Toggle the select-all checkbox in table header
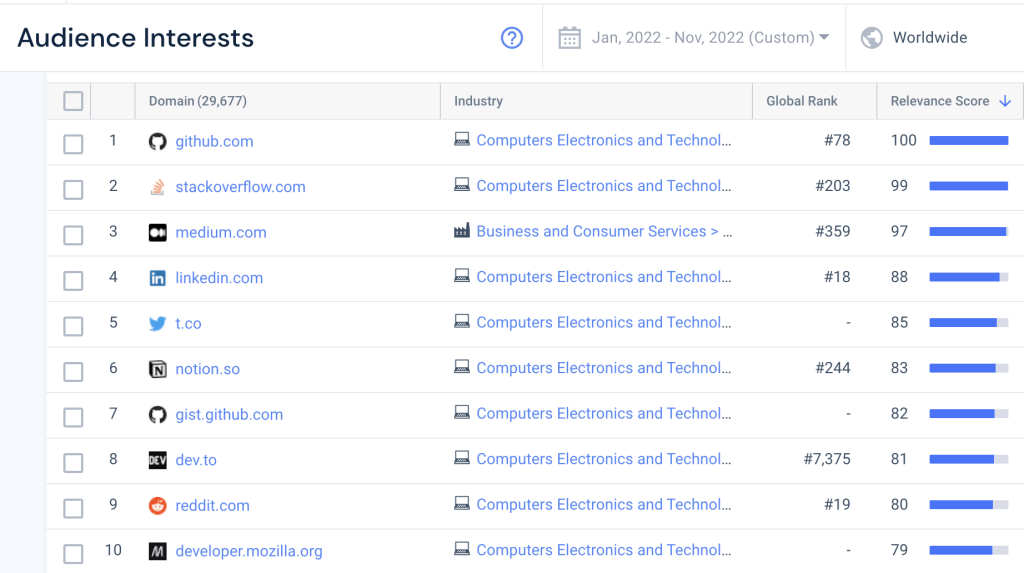Image resolution: width=1024 pixels, height=573 pixels. click(73, 101)
